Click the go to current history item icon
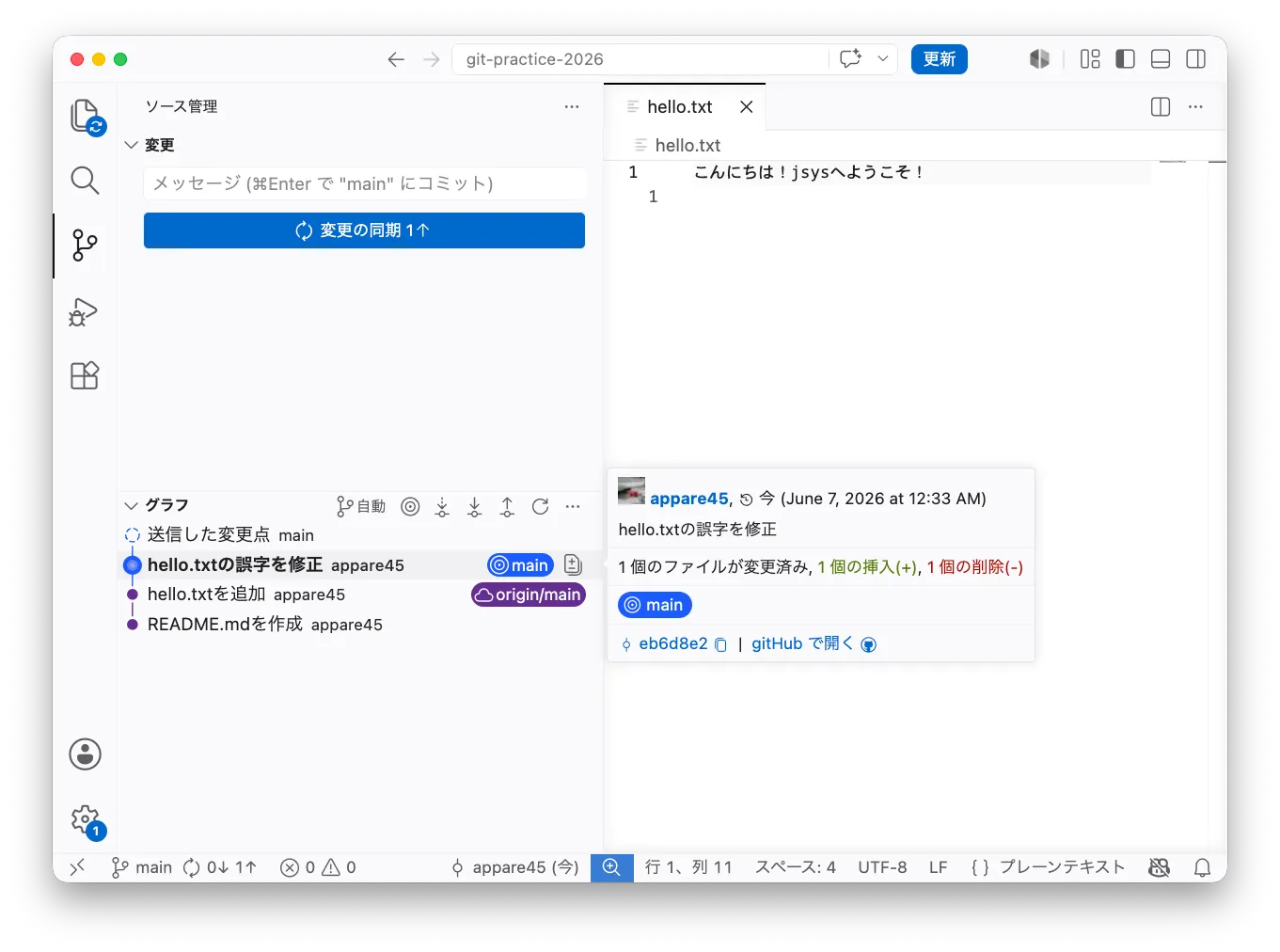Screen dimensions: 1280x952 410,507
